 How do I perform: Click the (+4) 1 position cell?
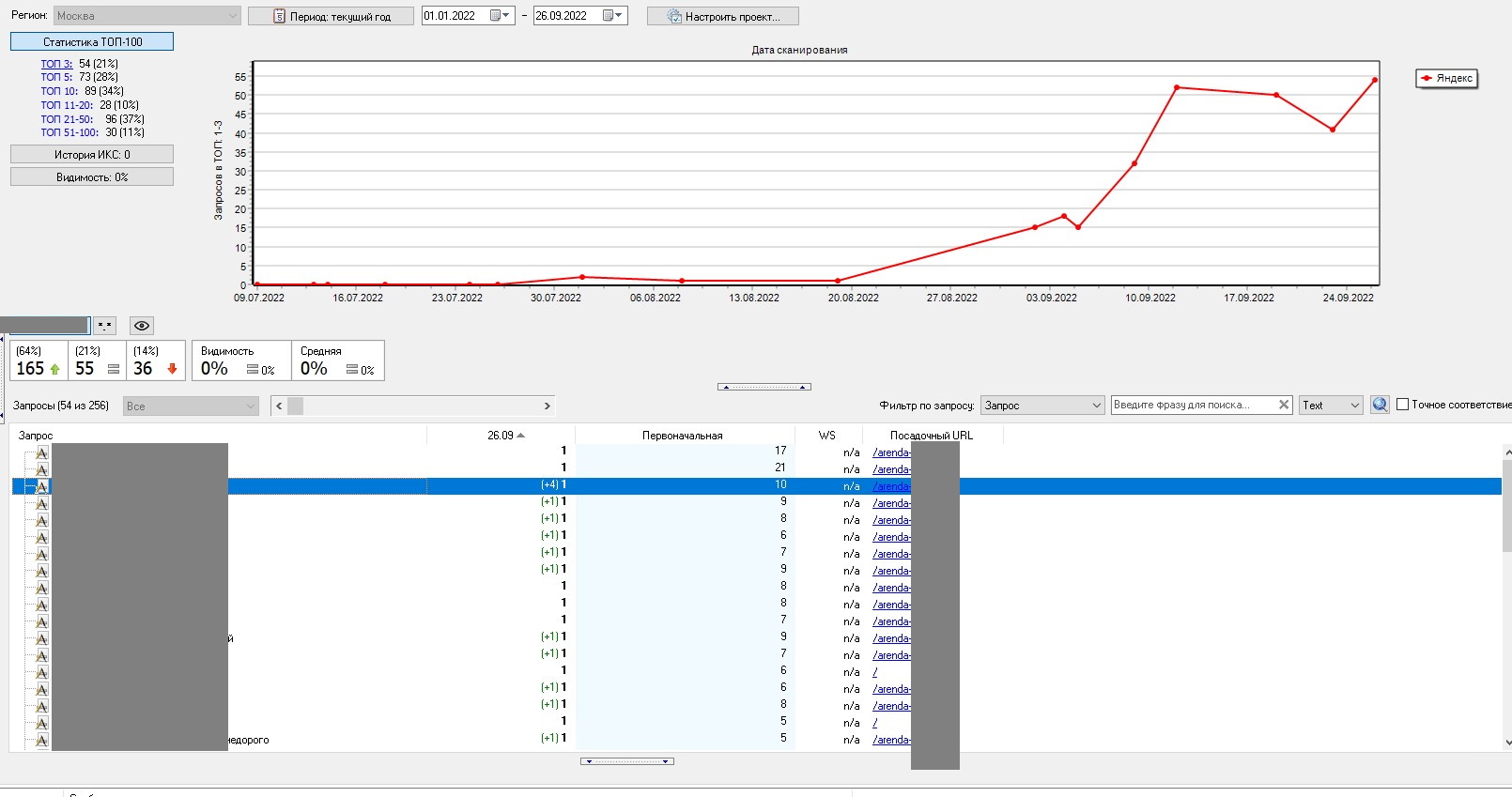click(554, 485)
